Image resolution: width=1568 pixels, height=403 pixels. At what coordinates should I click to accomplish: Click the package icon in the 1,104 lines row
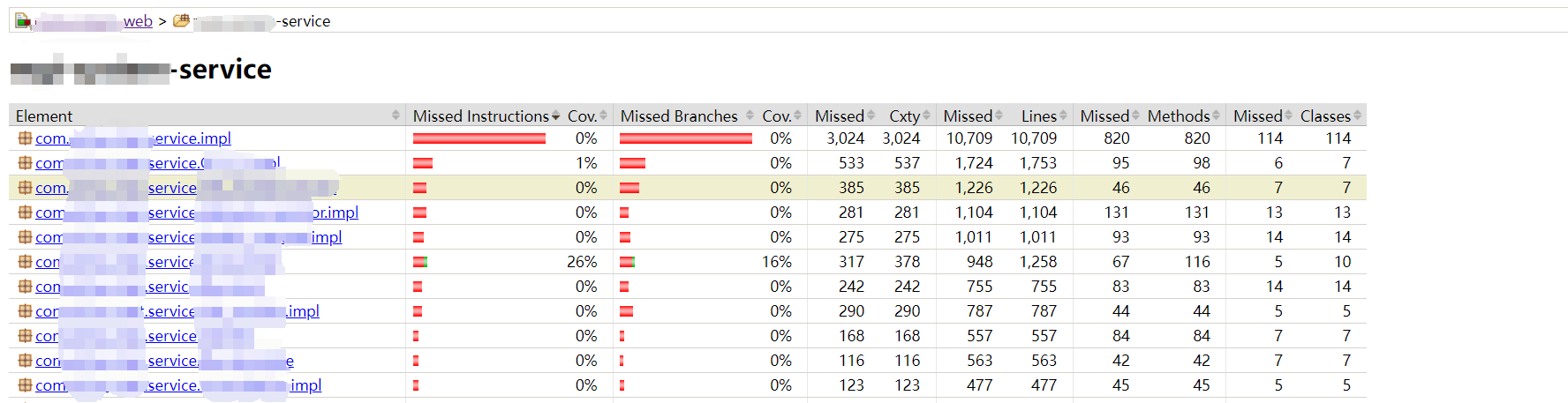click(x=25, y=213)
